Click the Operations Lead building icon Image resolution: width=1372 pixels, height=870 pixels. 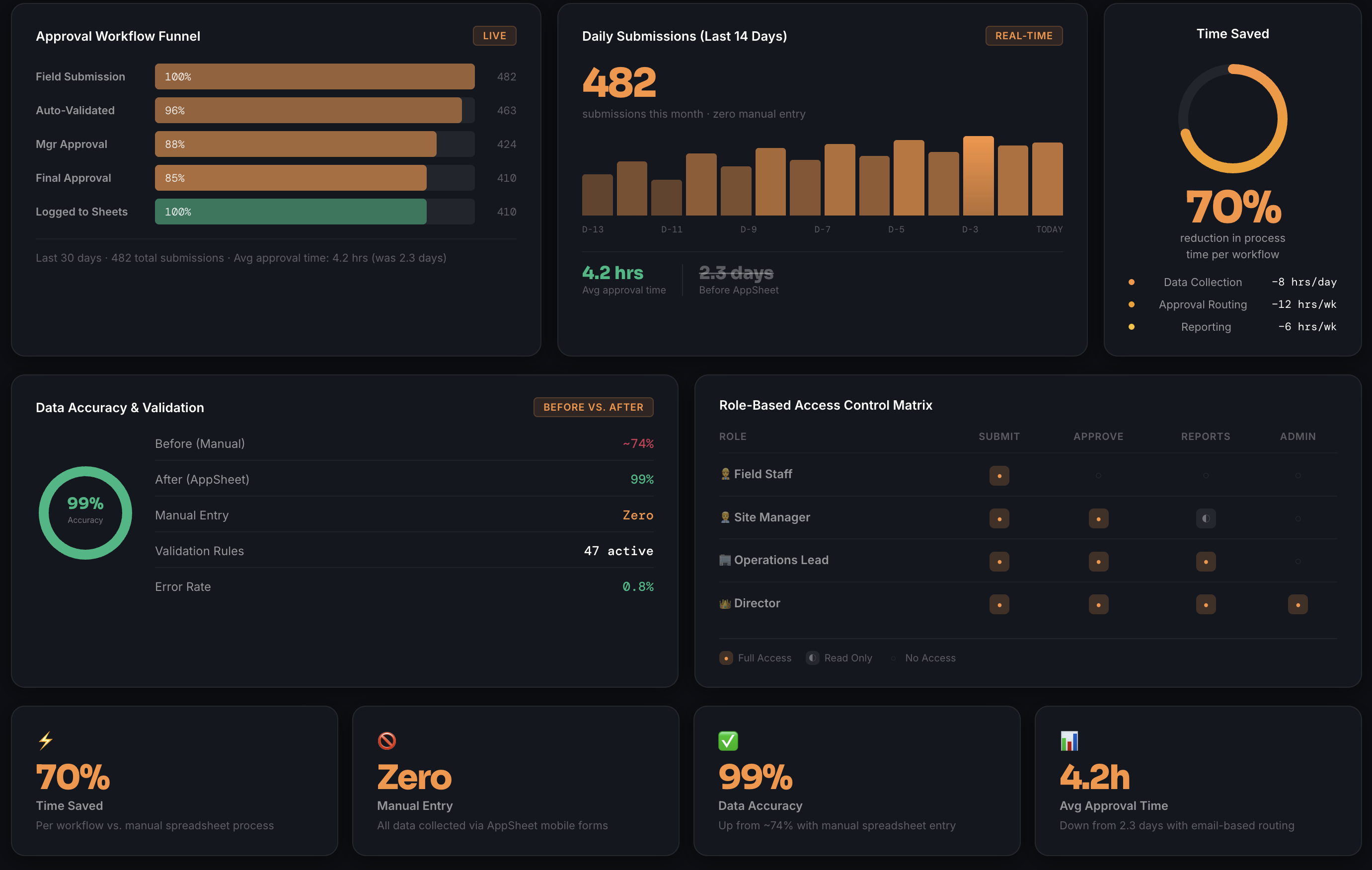pyautogui.click(x=725, y=560)
